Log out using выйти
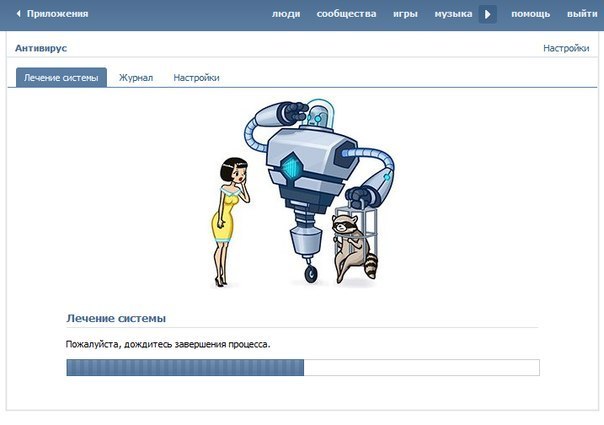The image size is (604, 425). pyautogui.click(x=581, y=14)
